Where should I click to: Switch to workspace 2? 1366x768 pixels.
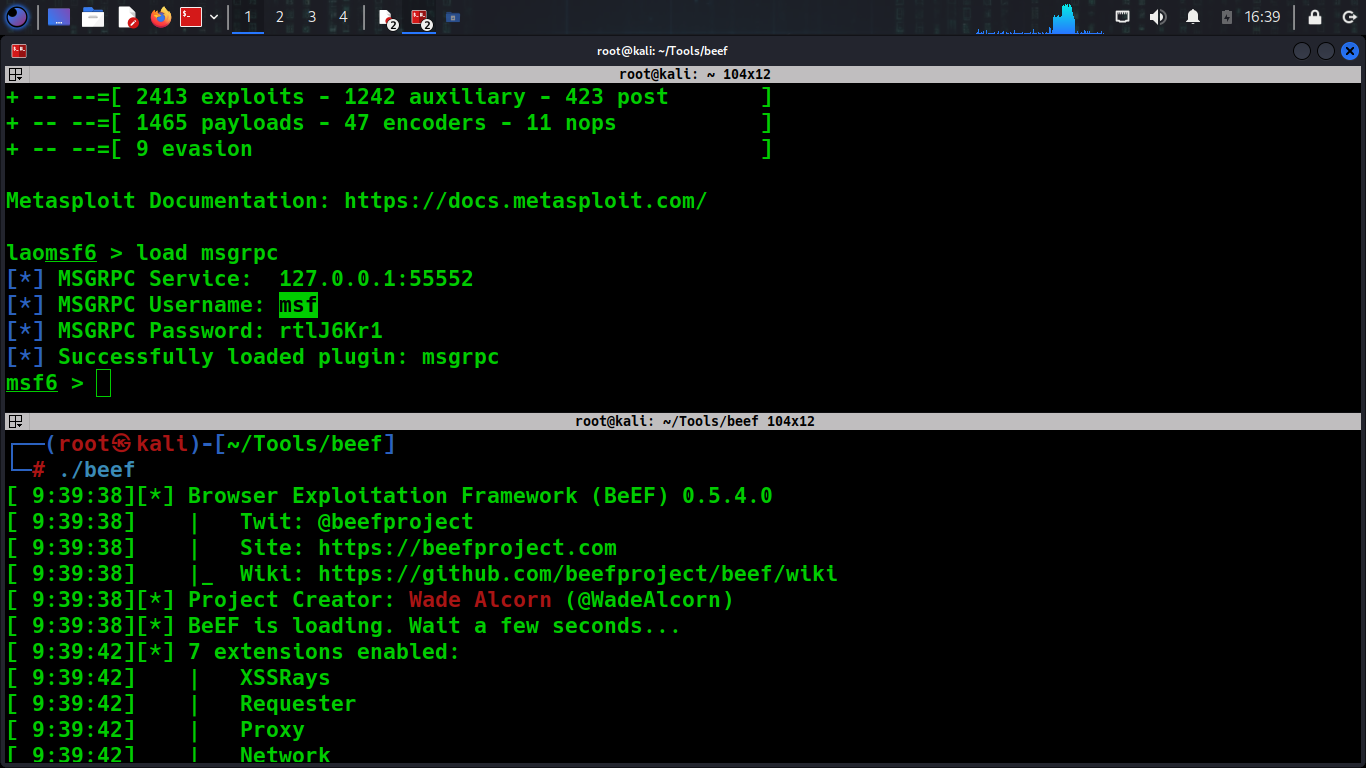pyautogui.click(x=279, y=17)
